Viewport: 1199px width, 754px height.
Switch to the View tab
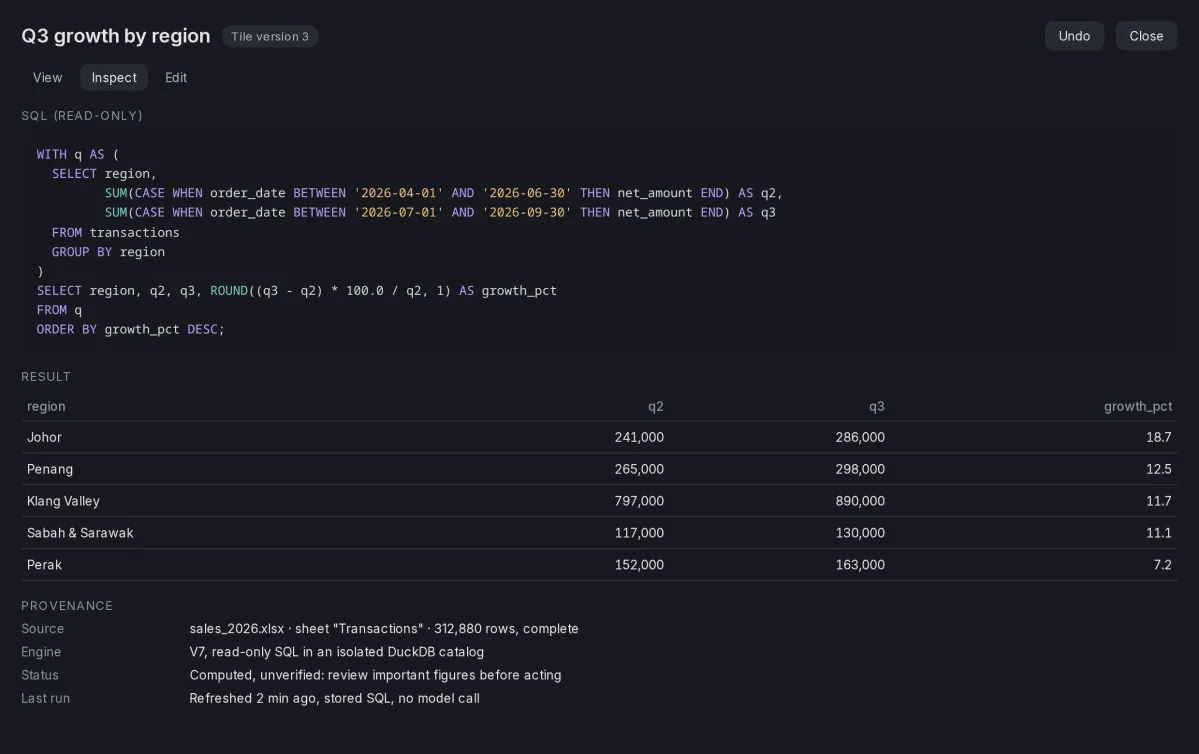point(47,77)
